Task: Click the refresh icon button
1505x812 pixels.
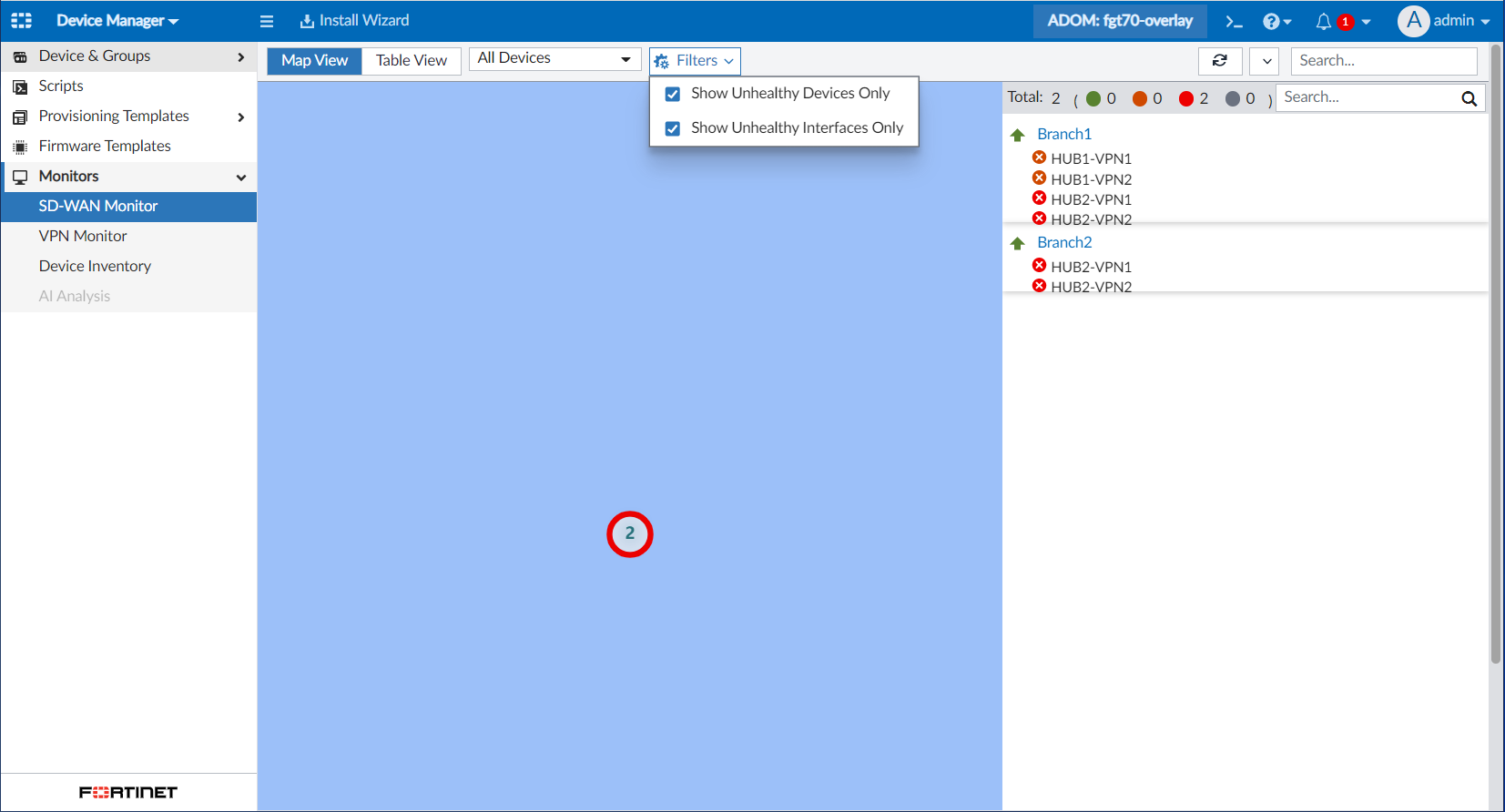Action: [1220, 61]
